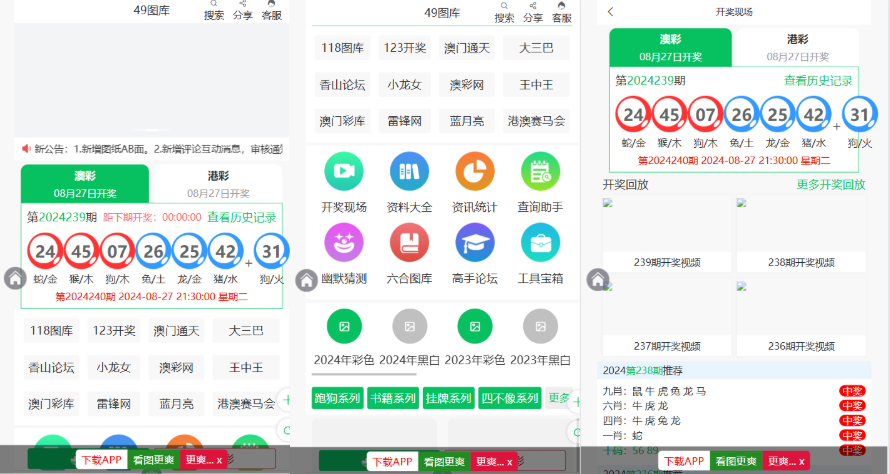Select the 2023年黑白 gallery icon
890x474 pixels.
click(540, 326)
